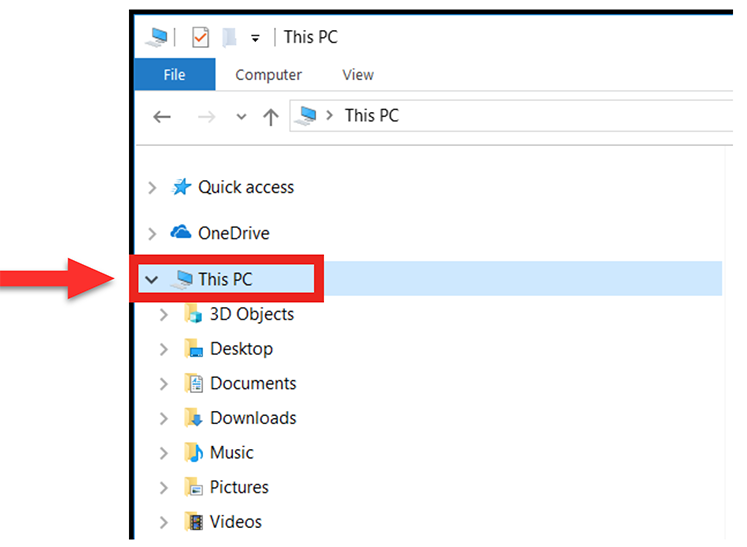Select Quick access in navigation pane
747x547 pixels.
(x=246, y=187)
